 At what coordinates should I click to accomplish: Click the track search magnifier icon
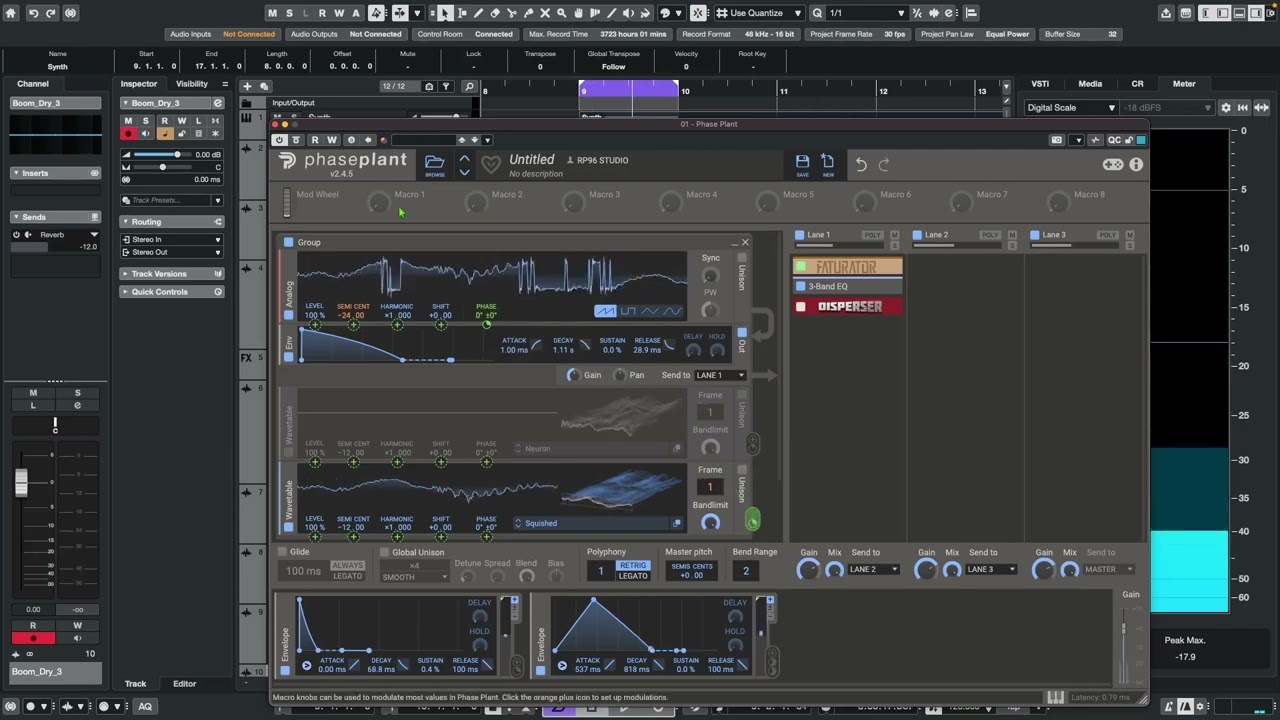pos(468,86)
